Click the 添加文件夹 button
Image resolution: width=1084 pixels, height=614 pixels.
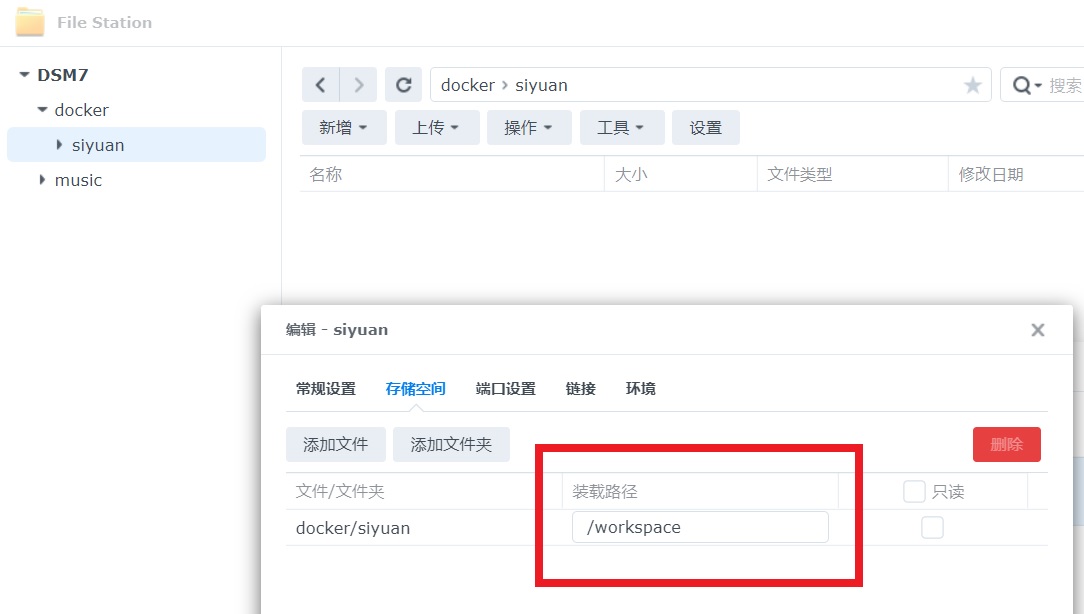(x=451, y=445)
